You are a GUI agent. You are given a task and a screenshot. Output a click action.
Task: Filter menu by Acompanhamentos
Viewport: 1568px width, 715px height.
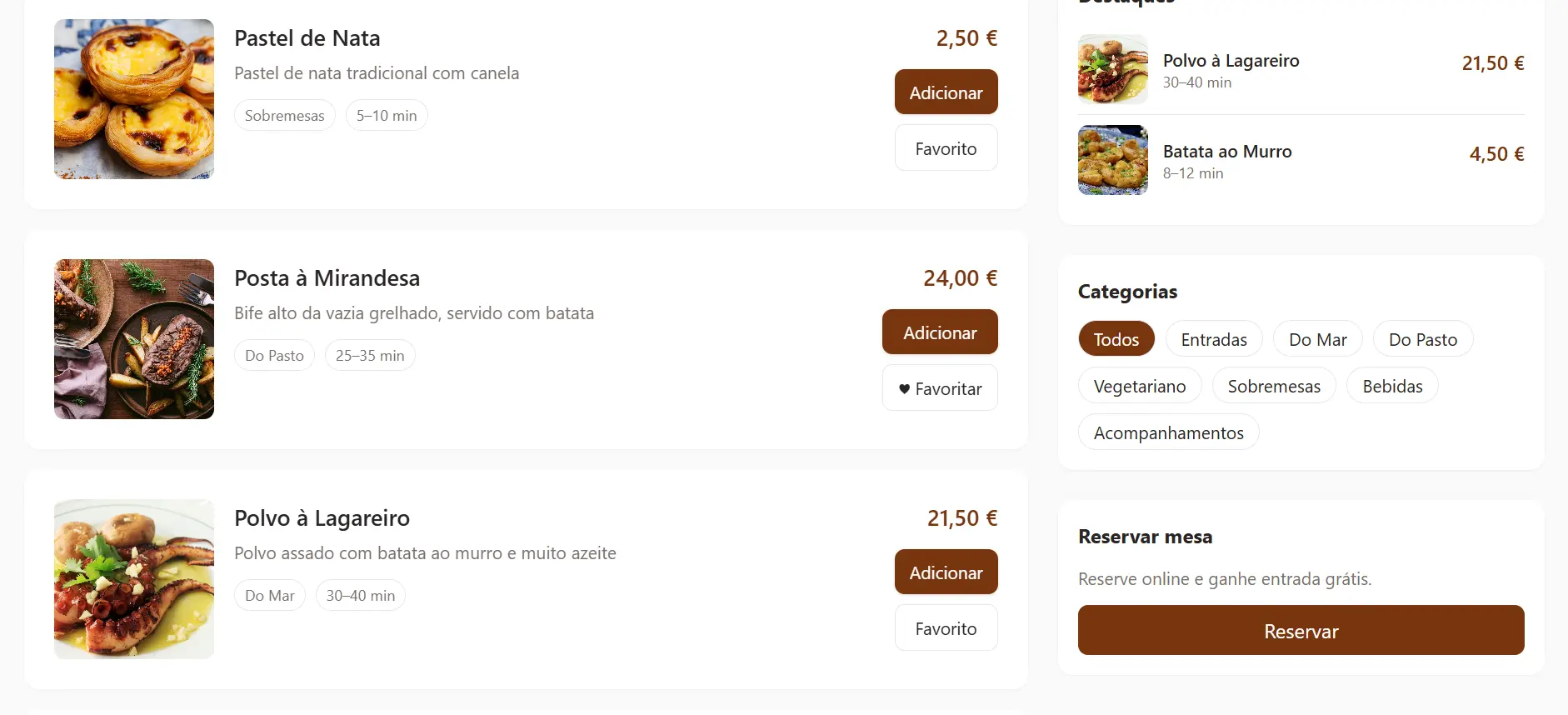coord(1168,432)
